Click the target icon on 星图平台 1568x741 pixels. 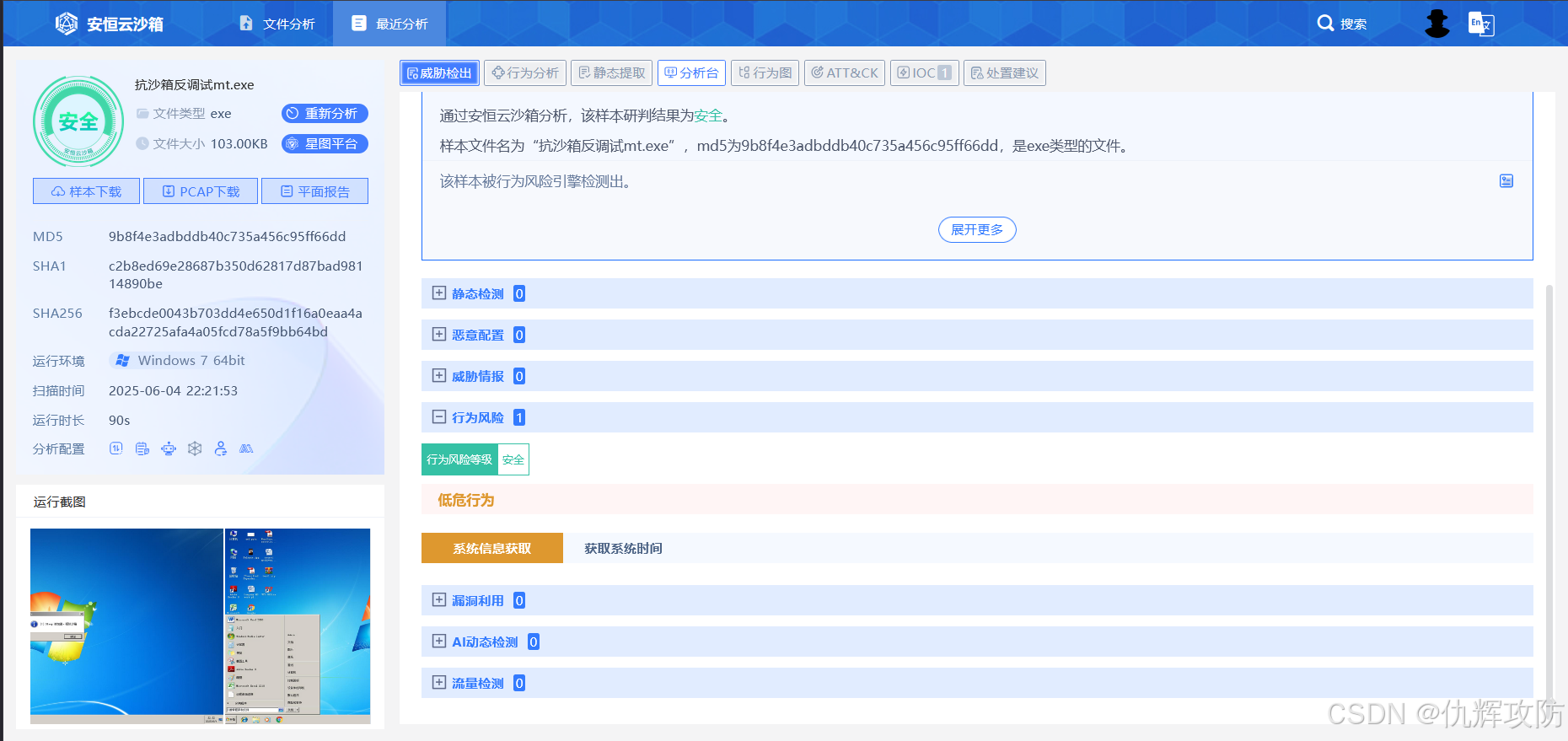coord(293,143)
